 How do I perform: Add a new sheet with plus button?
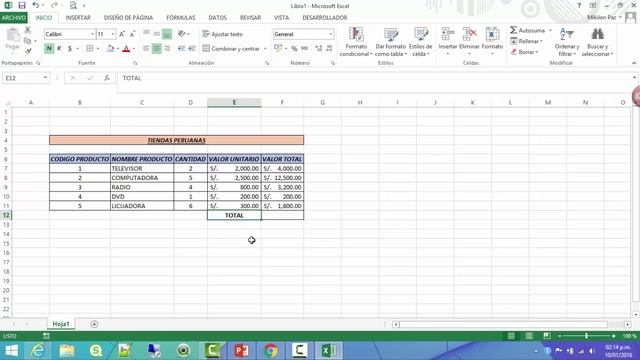pos(94,324)
